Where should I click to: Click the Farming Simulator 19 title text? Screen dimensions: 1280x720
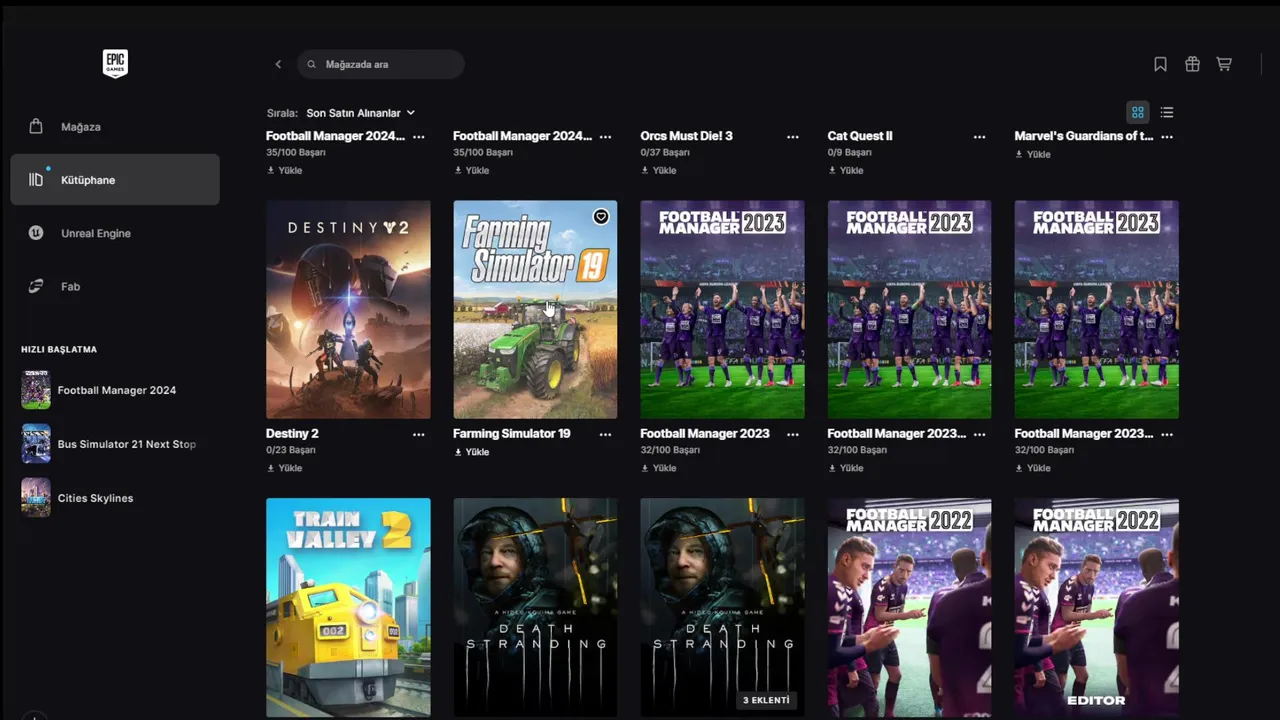511,434
